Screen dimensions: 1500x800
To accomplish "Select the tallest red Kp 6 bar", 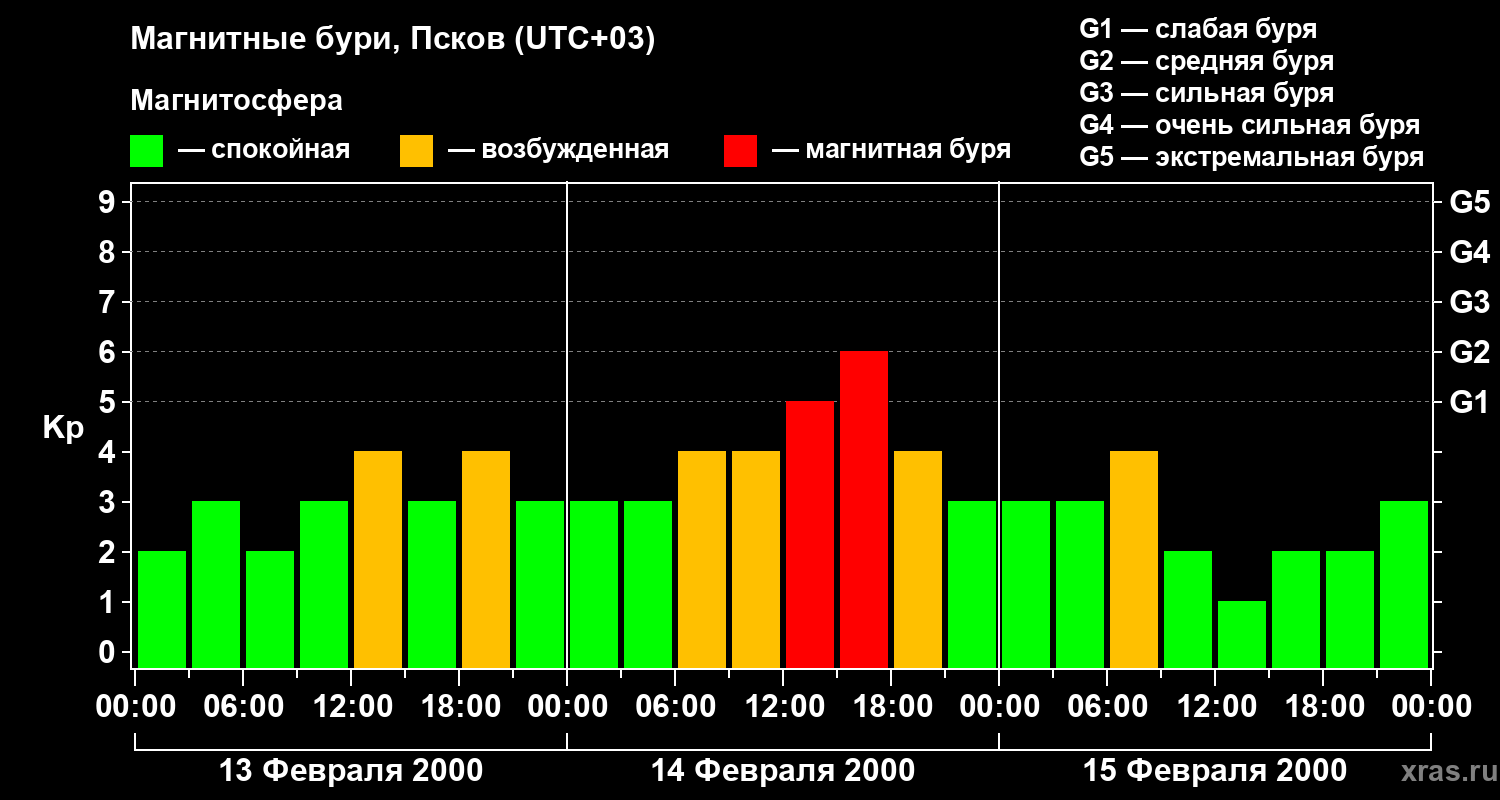I will (x=864, y=509).
